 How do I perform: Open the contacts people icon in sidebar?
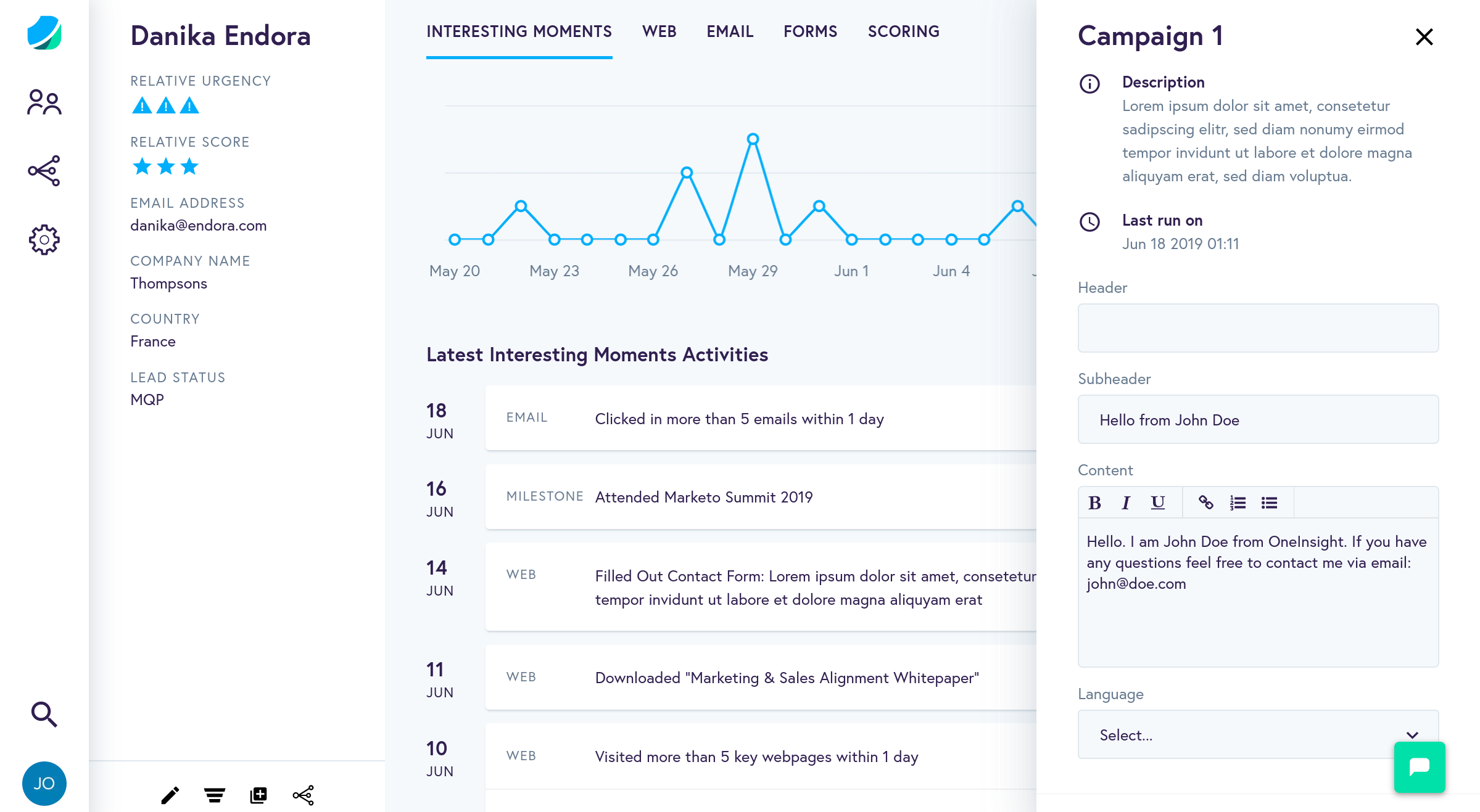[x=44, y=102]
